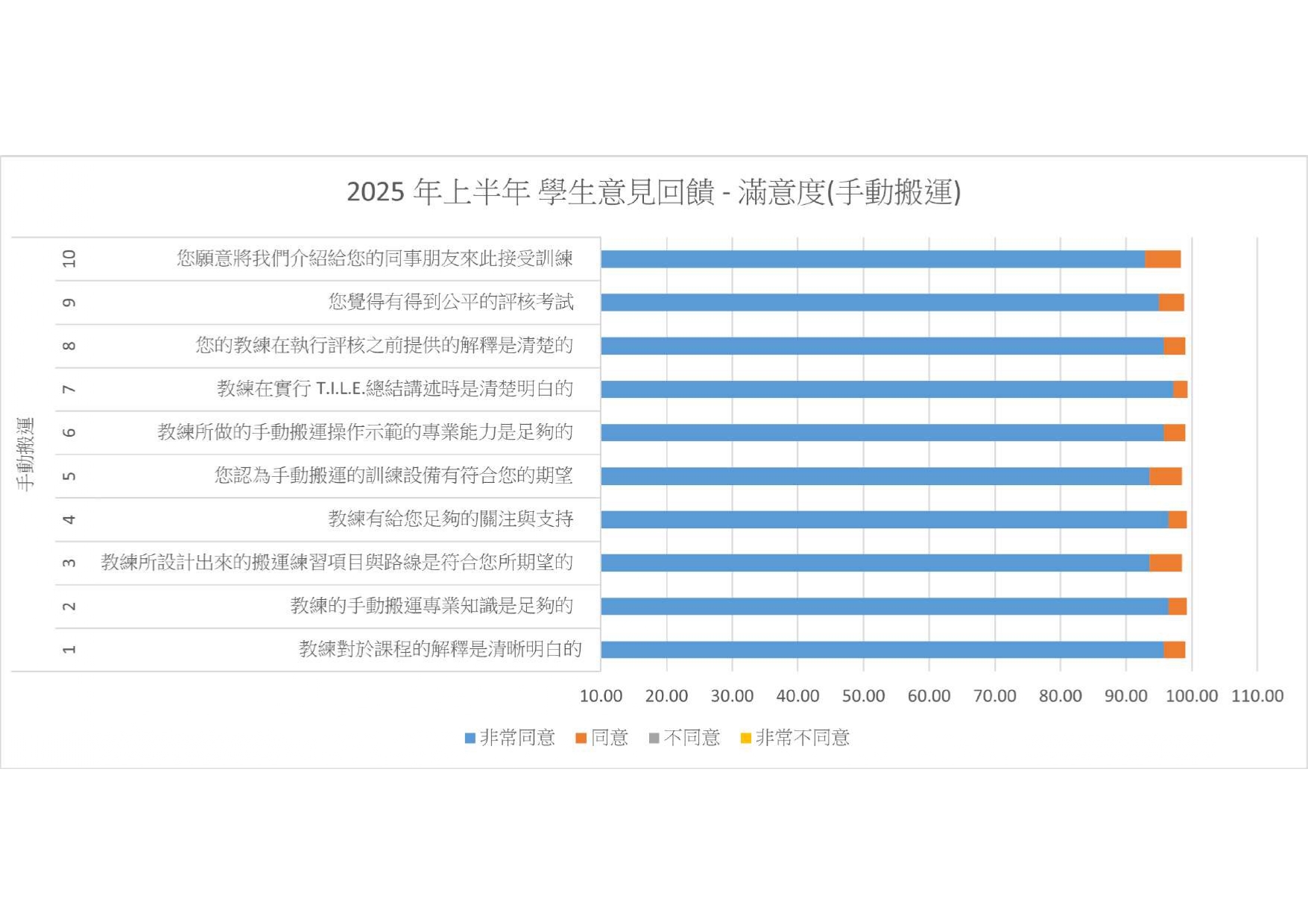Click the label 您覺得有得到公平的評核考試
The height and width of the screenshot is (924, 1308).
click(451, 302)
